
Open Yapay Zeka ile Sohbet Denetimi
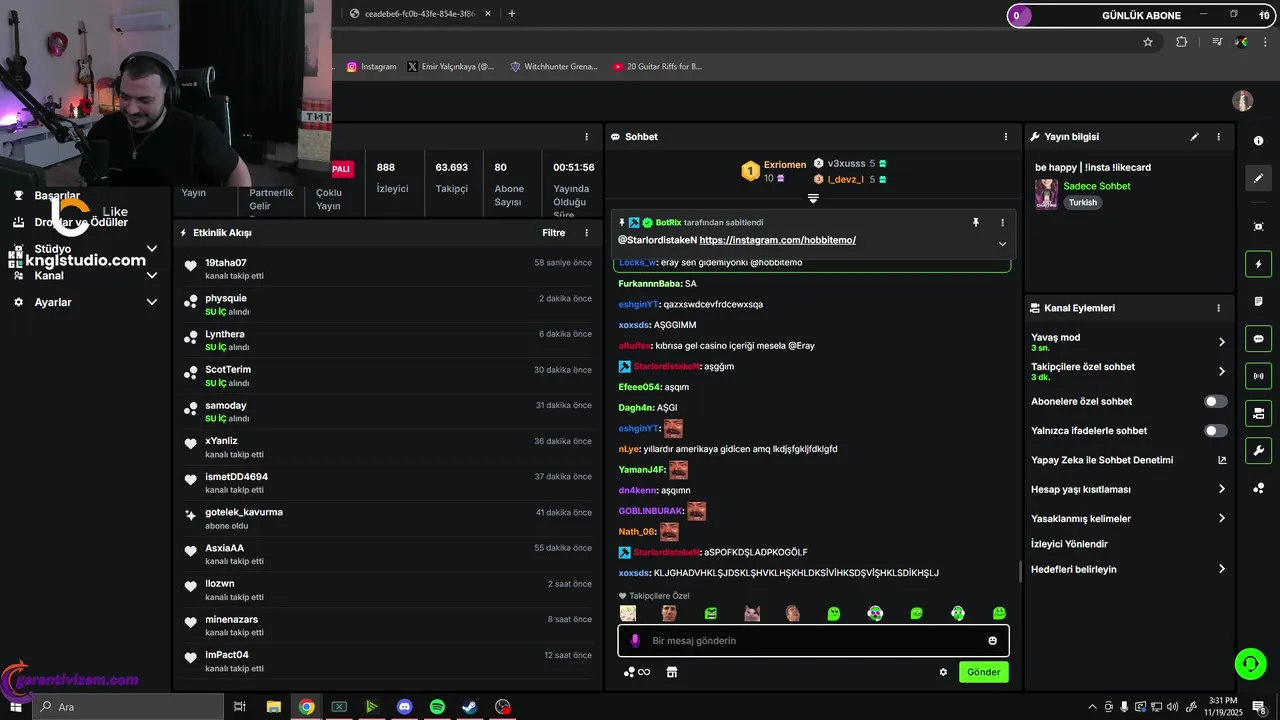(x=1128, y=460)
